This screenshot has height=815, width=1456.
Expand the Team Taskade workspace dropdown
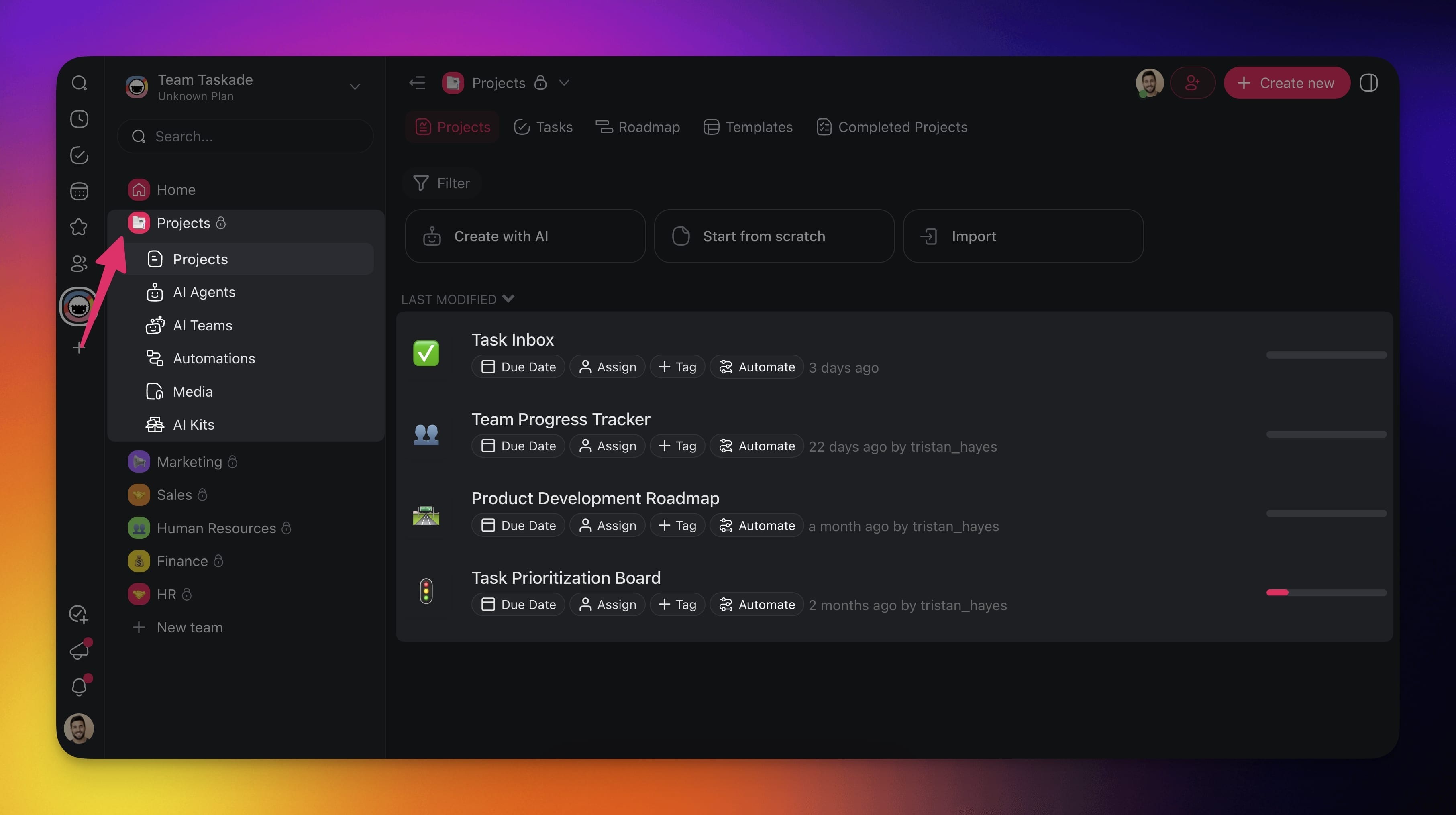click(355, 86)
